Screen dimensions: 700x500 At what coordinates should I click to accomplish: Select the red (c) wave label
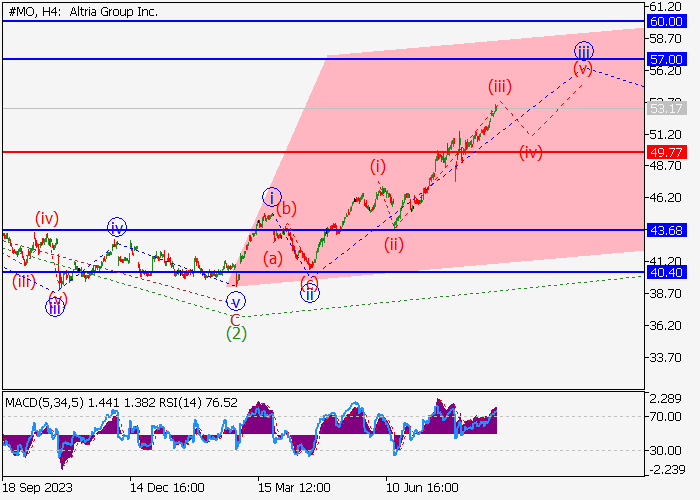(309, 282)
